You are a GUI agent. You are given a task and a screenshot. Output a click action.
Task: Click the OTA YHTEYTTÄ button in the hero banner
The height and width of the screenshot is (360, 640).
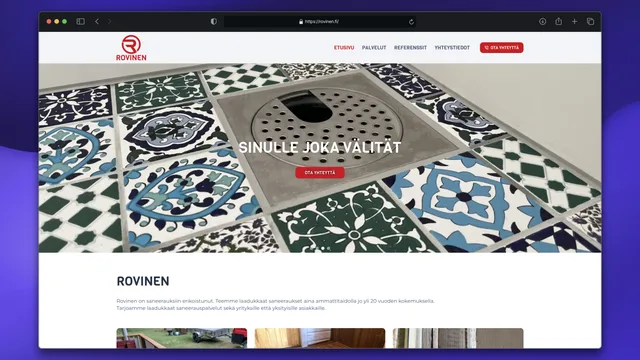click(320, 173)
